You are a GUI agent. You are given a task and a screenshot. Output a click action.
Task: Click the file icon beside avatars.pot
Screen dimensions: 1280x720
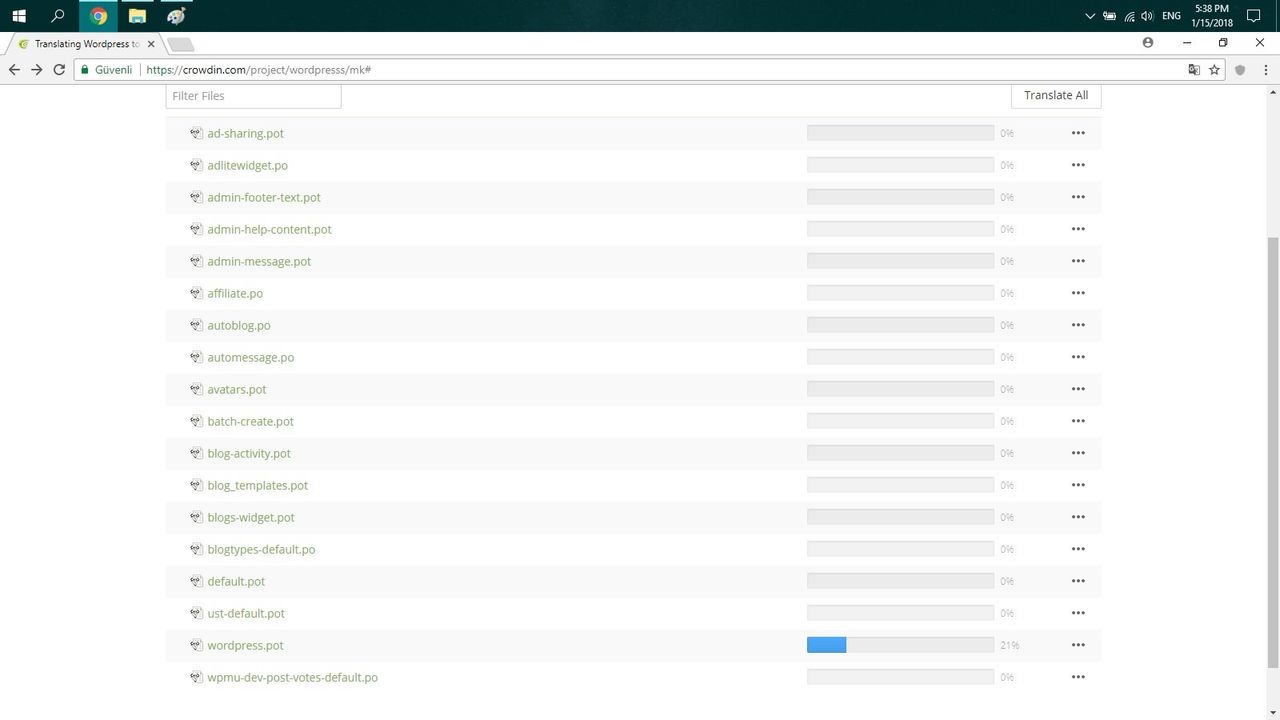point(196,389)
